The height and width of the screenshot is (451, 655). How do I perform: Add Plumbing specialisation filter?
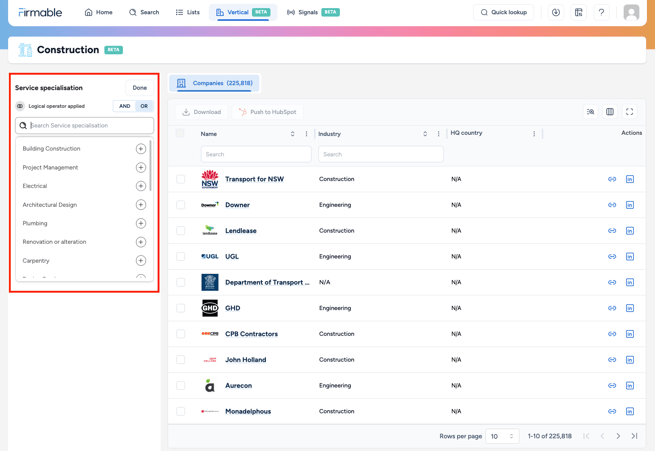[141, 223]
